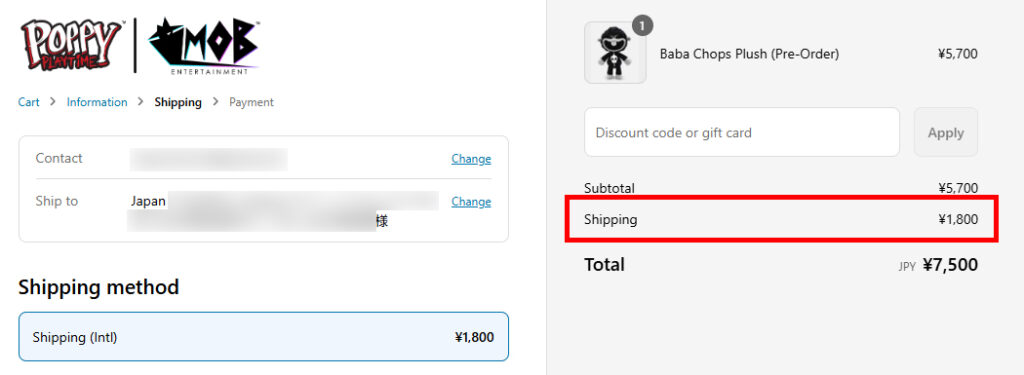Focus the Discount code or gift card field

742,132
